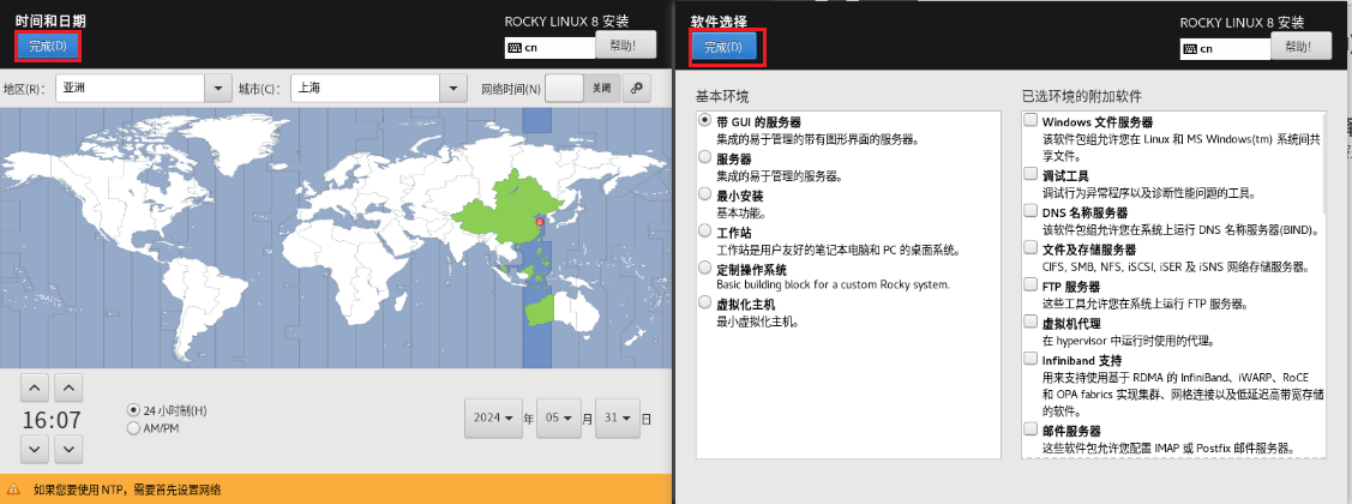Select 带 GUI 的服务器 base environment
Screen dimensions: 1352x504
[x=706, y=119]
